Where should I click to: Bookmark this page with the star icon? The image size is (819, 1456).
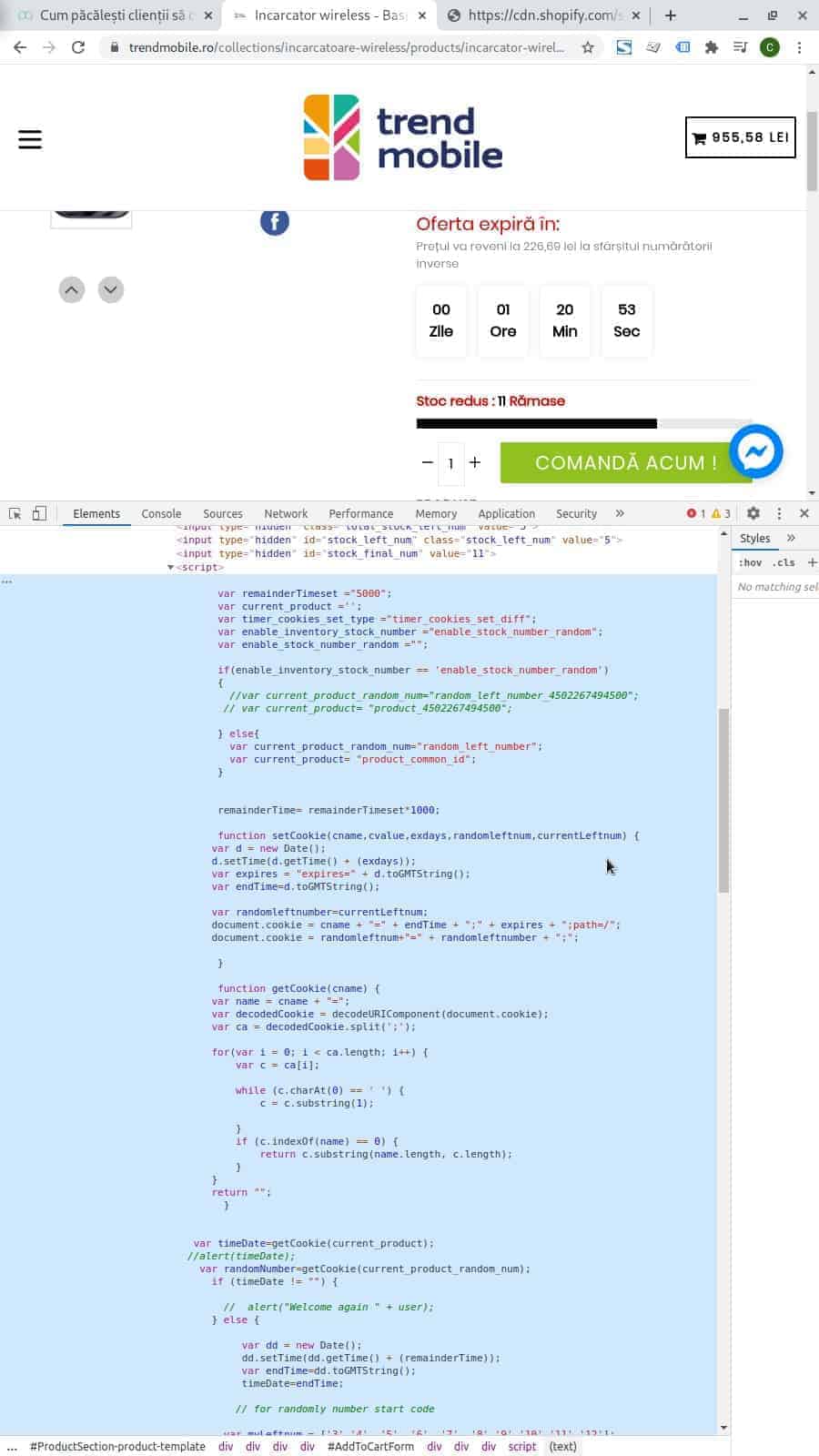tap(588, 47)
